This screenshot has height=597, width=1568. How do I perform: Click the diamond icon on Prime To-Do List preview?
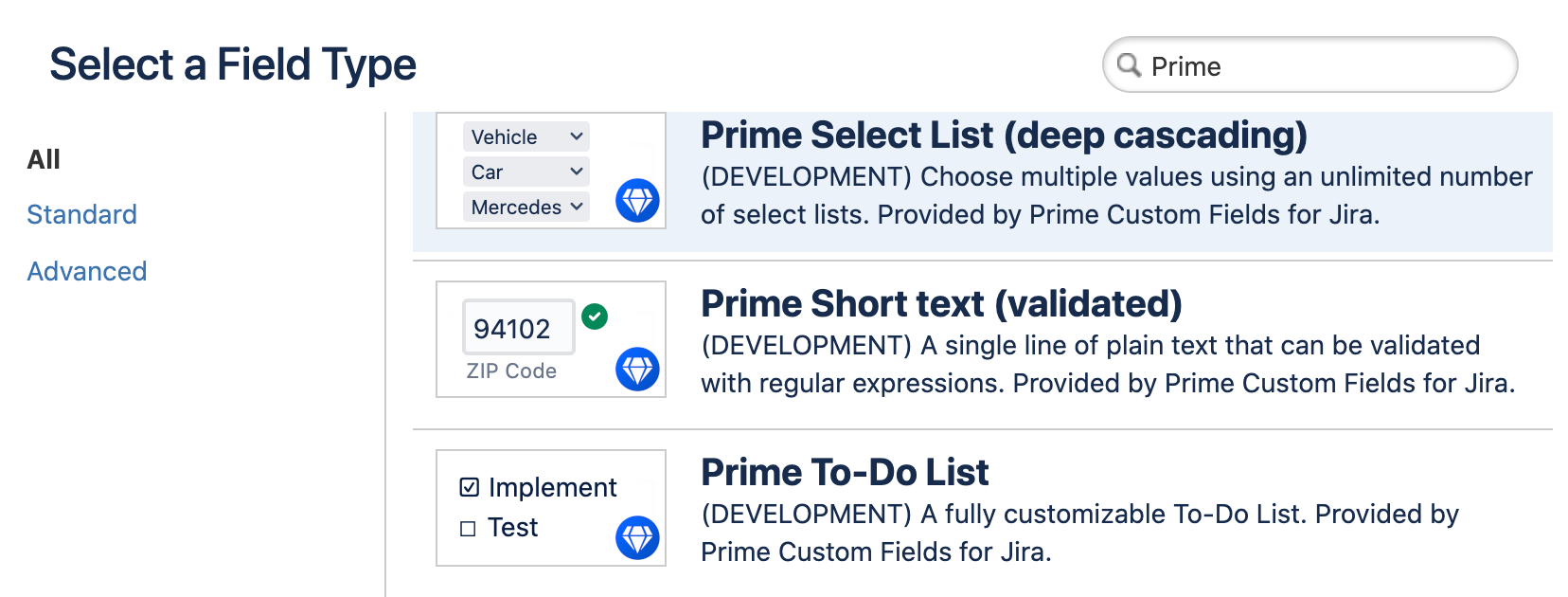pos(636,537)
